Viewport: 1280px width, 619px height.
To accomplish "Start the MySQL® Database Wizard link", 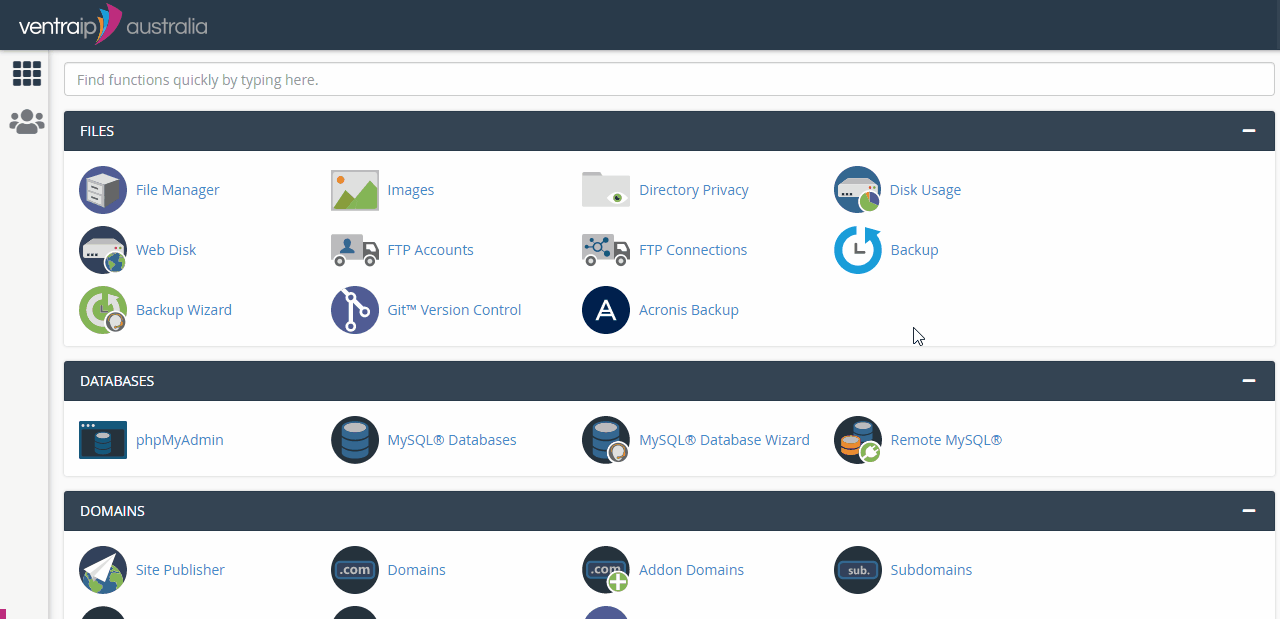I will pyautogui.click(x=724, y=440).
